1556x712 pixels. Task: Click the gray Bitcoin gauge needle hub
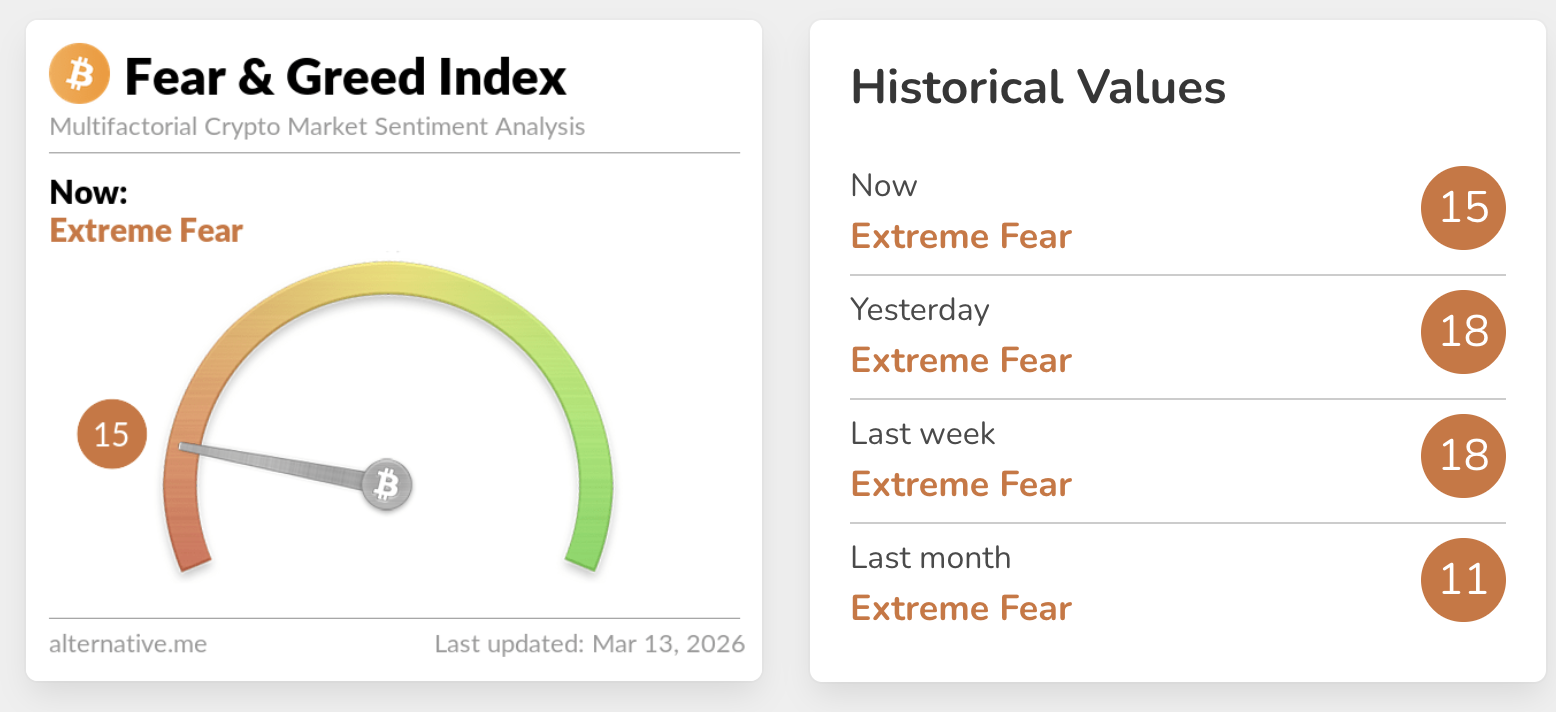pos(386,486)
